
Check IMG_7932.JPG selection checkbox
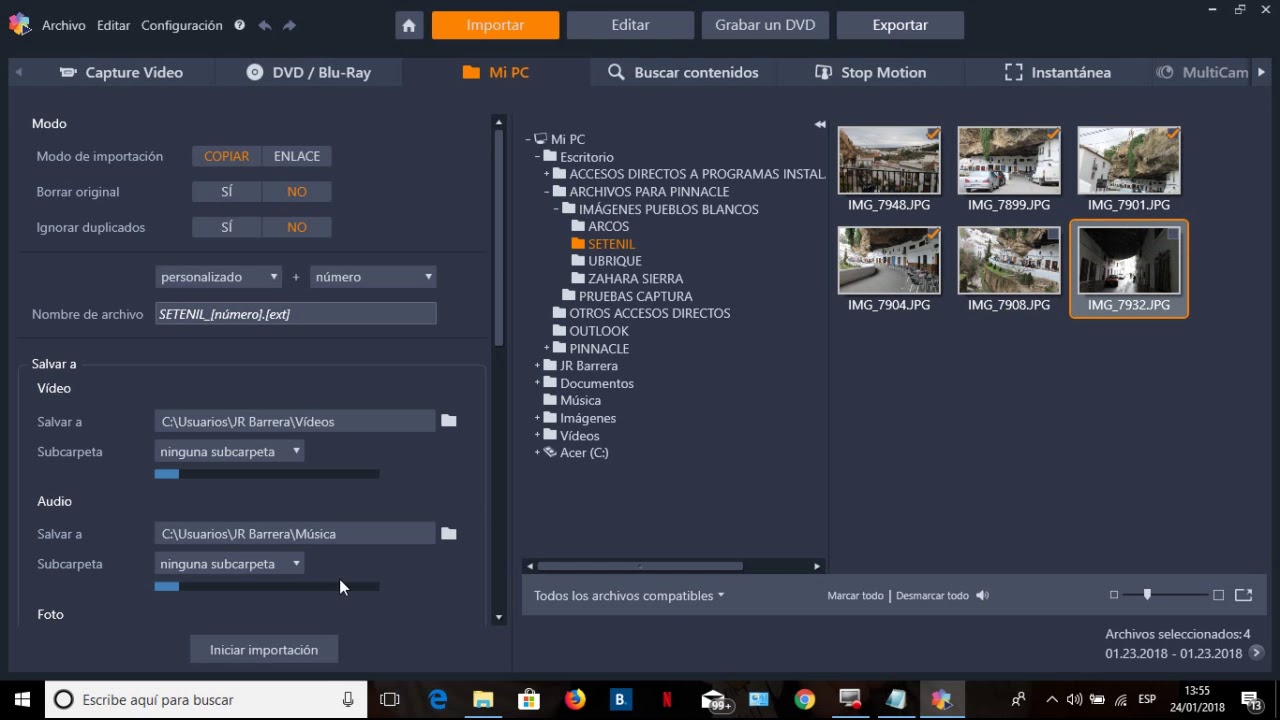click(1173, 233)
